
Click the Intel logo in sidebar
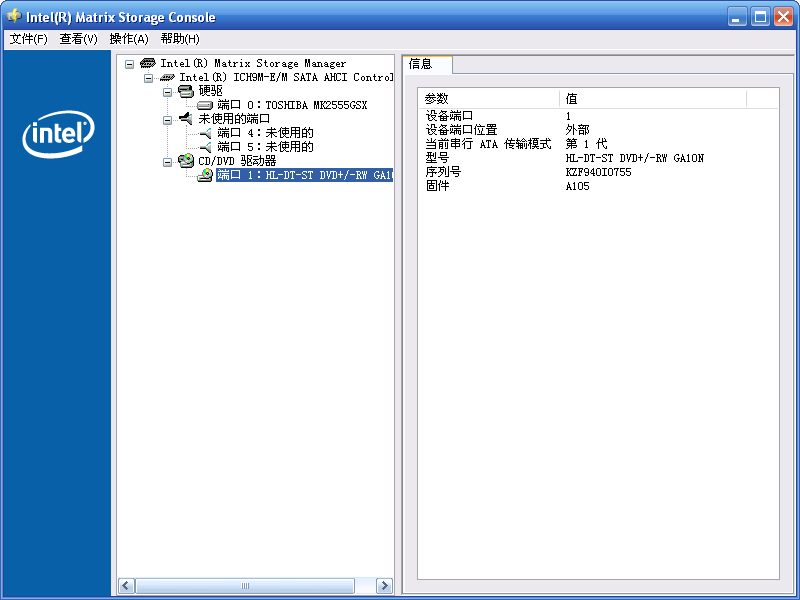click(x=58, y=134)
